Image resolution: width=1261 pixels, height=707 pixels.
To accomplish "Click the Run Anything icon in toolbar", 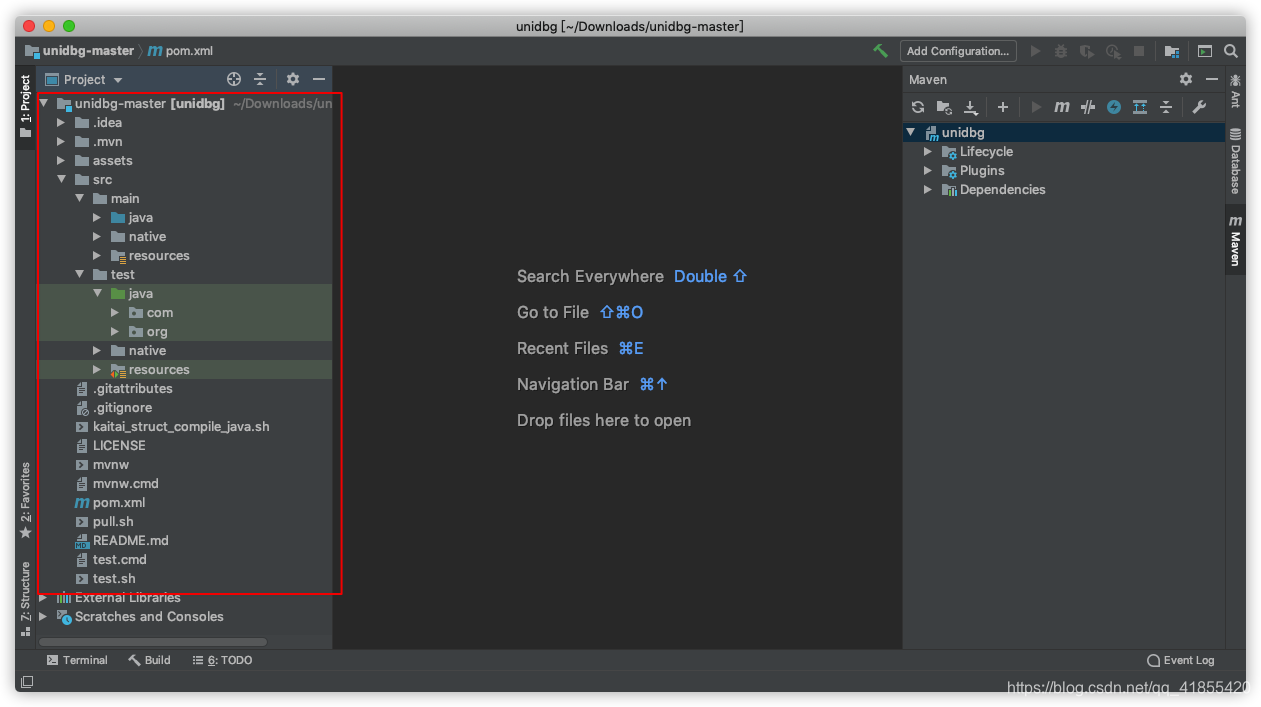I will point(1205,51).
